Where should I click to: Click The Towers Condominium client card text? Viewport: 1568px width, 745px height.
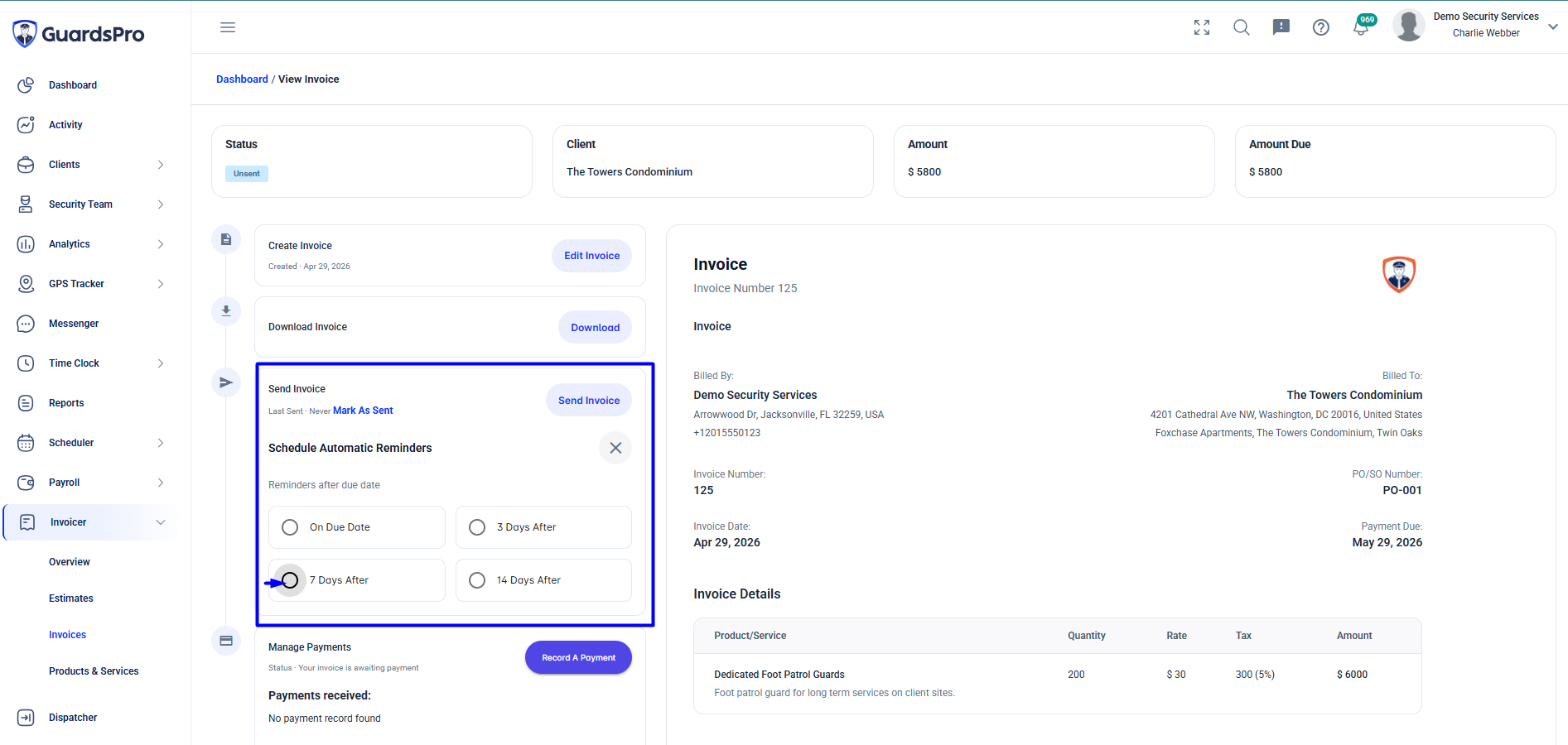coord(630,172)
